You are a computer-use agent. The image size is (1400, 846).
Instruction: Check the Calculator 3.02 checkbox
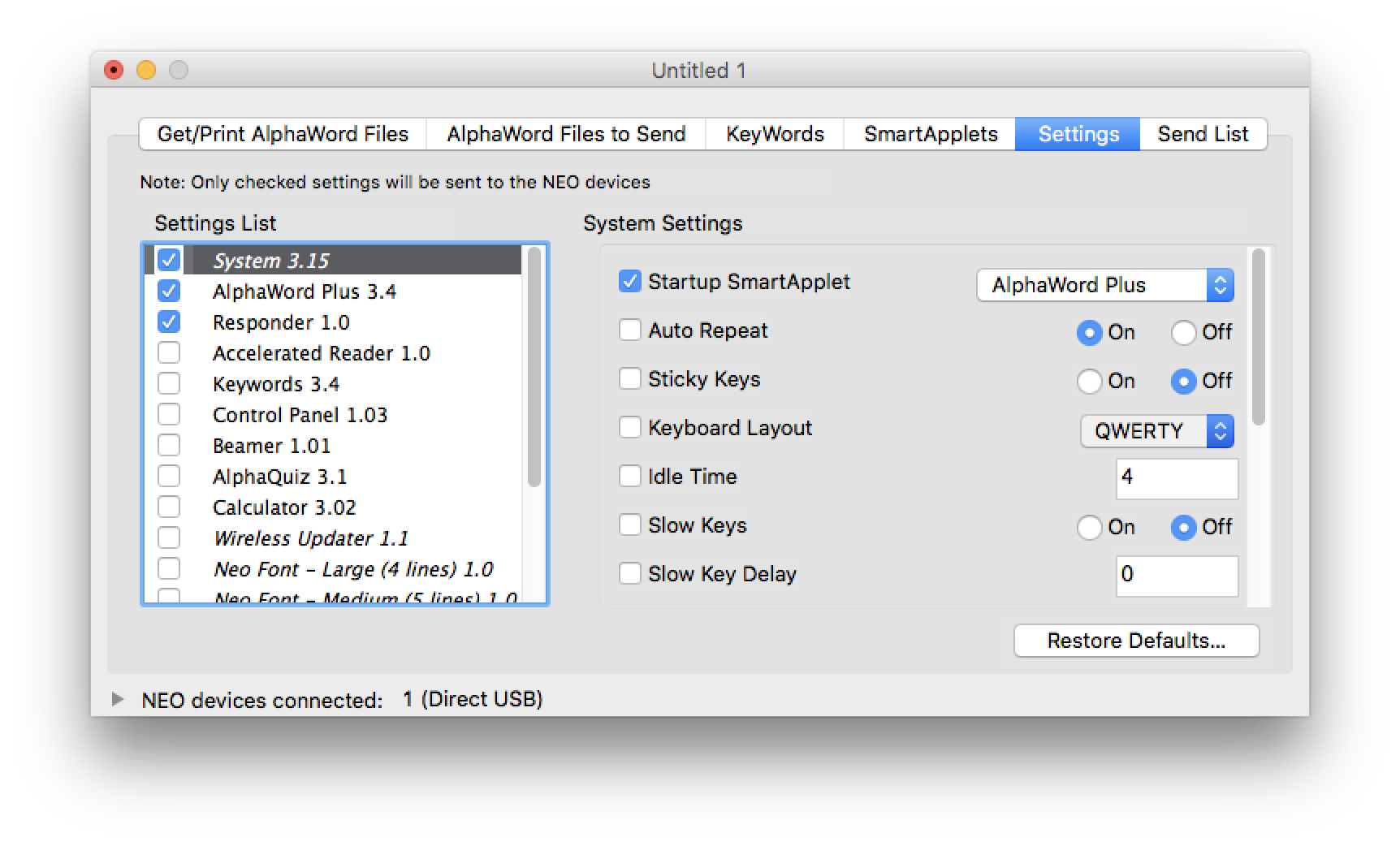pyautogui.click(x=169, y=507)
